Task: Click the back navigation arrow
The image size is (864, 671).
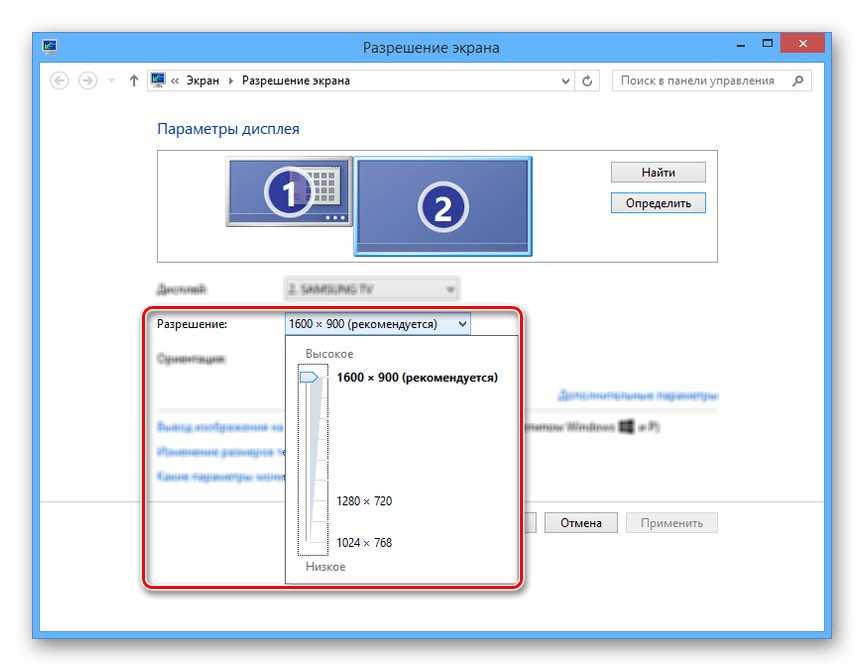Action: (x=59, y=81)
